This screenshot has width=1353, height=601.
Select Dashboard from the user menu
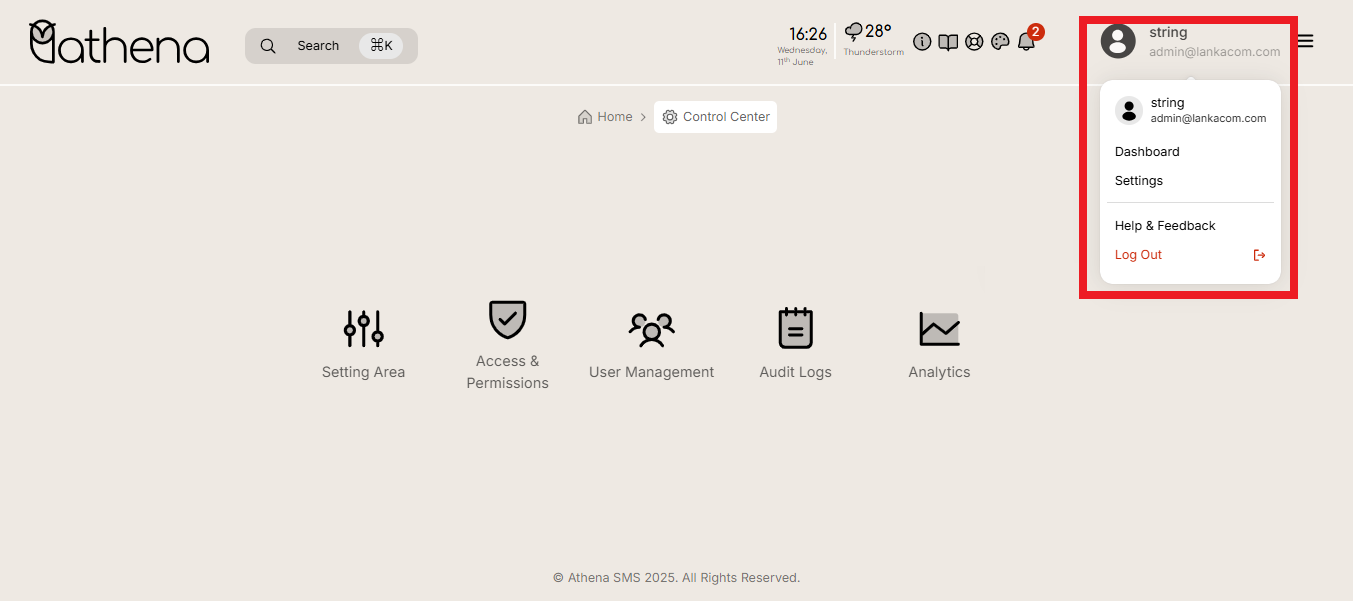(x=1147, y=152)
